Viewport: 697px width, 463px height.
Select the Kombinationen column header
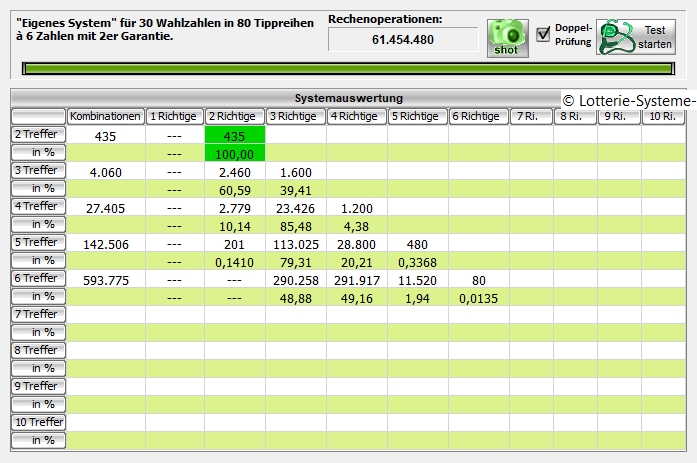[105, 116]
